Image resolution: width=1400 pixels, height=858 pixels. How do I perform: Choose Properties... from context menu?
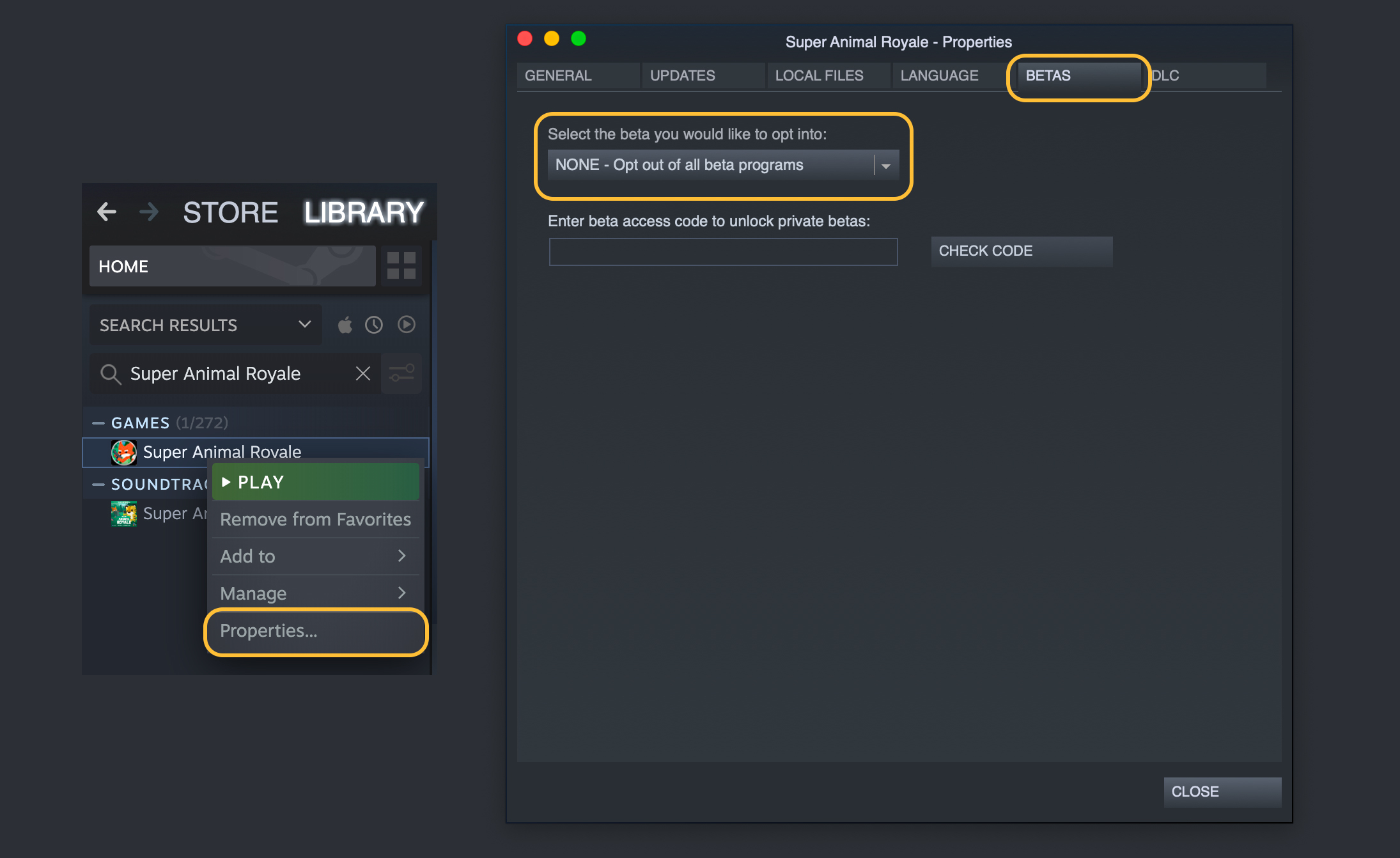(x=316, y=631)
